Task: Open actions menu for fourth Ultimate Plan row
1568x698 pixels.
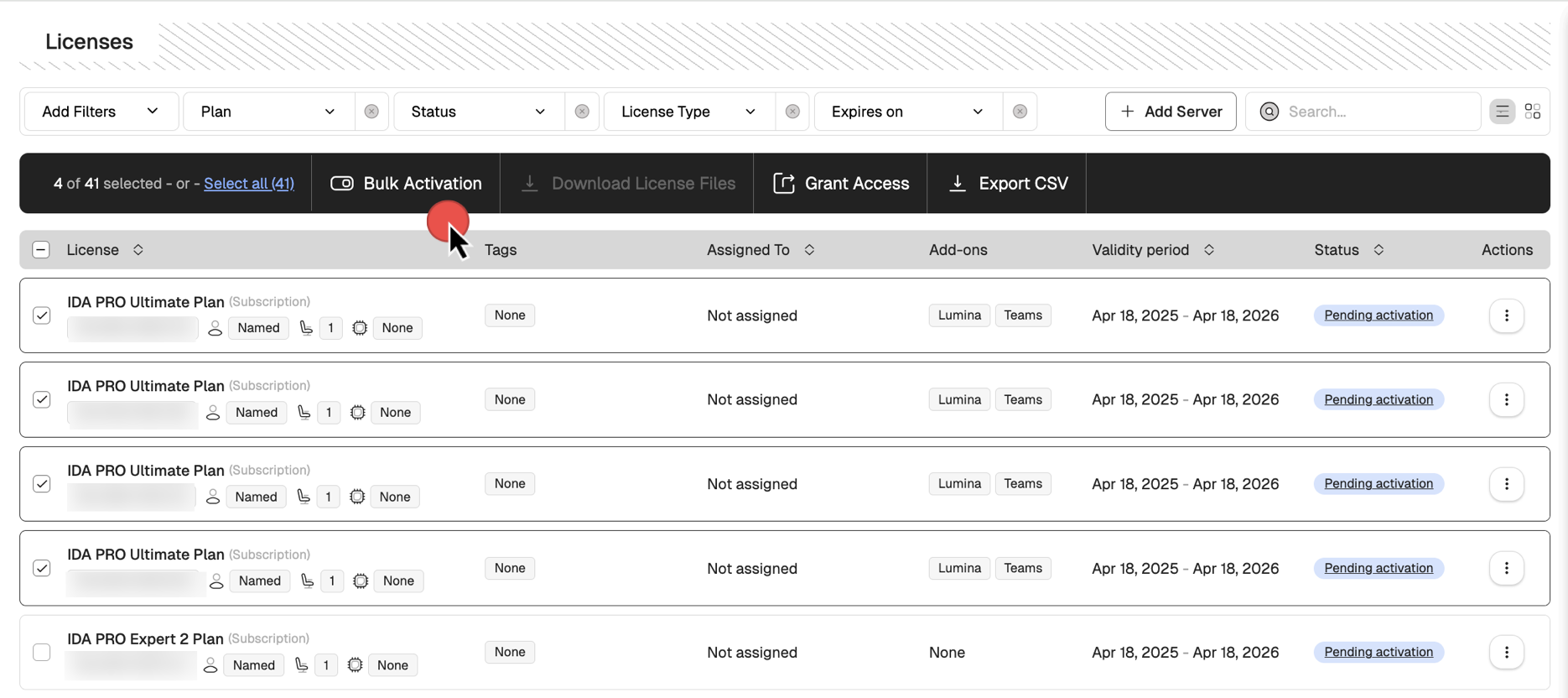Action: [x=1507, y=569]
